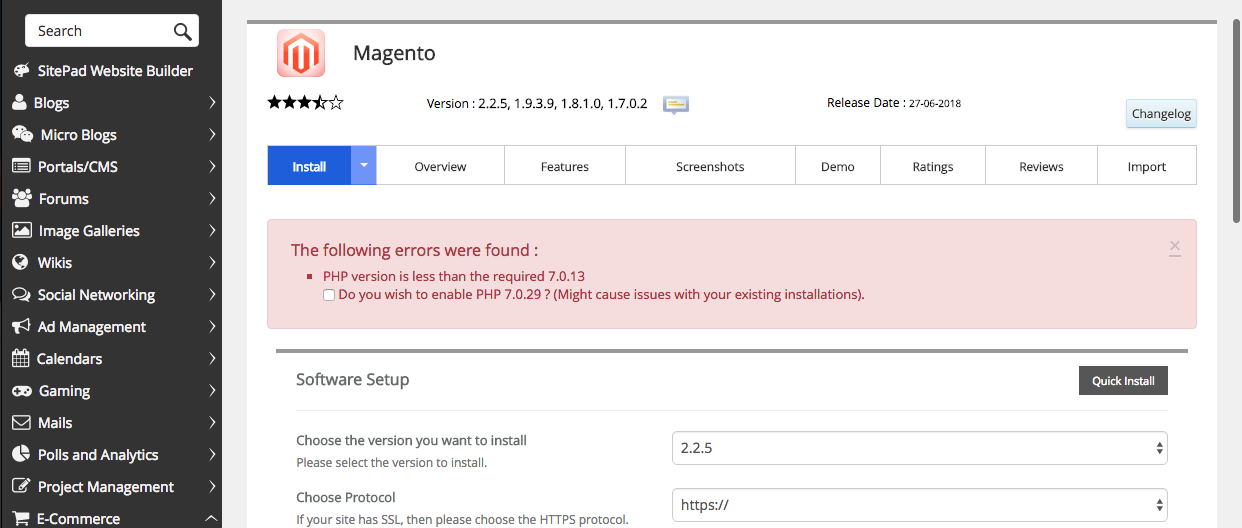Open the Screenshots tab
This screenshot has width=1242, height=528.
(x=710, y=166)
